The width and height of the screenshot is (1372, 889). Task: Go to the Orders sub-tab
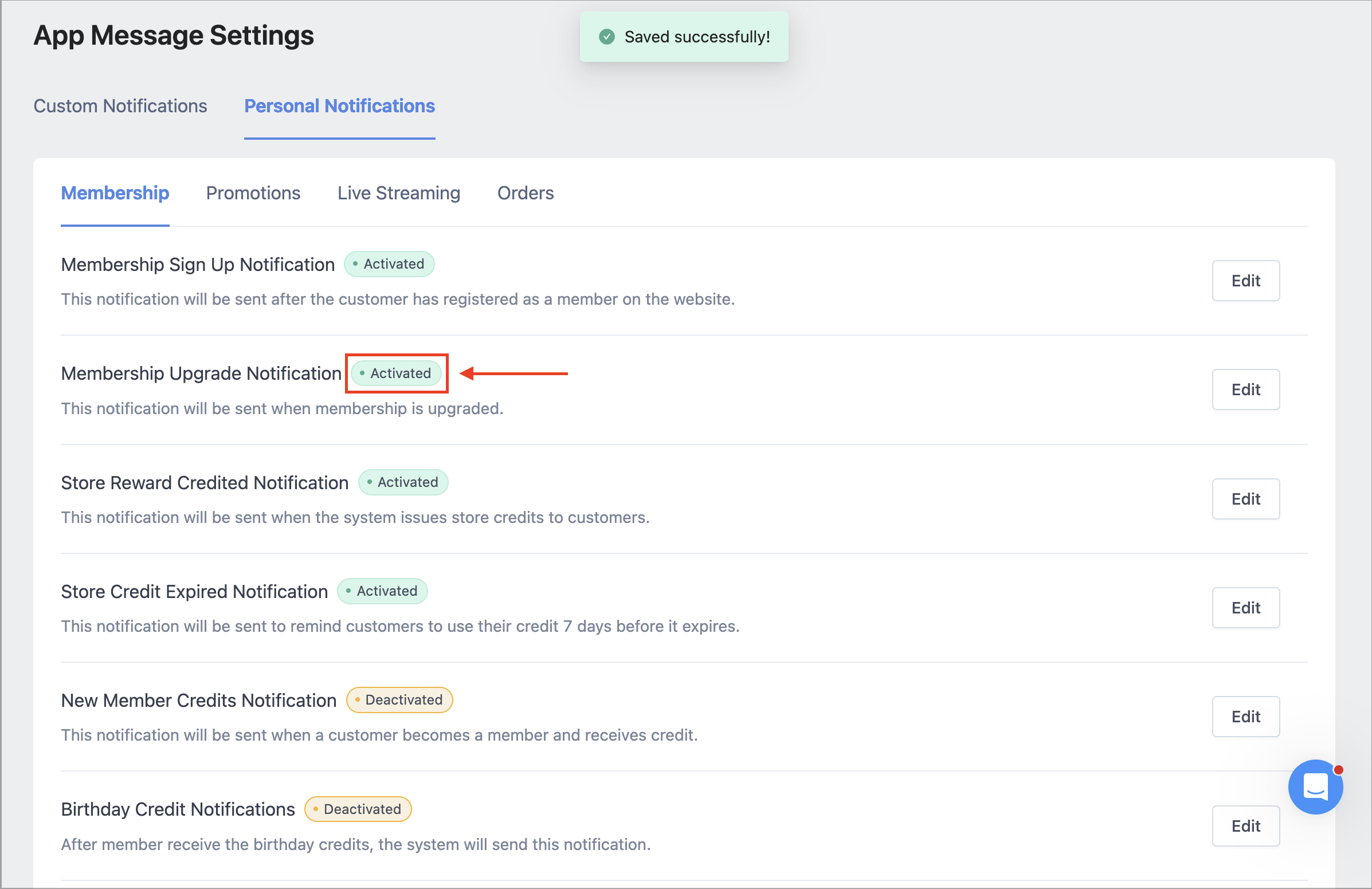pyautogui.click(x=525, y=193)
